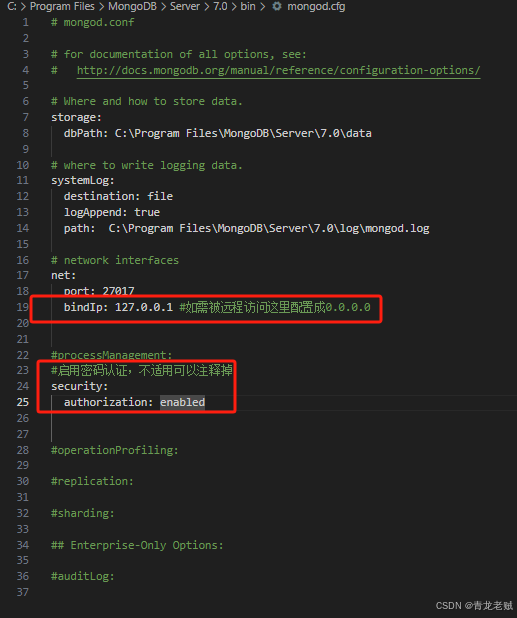517x618 pixels.
Task: Click the log 'path:' line with mongod.log
Action: pos(246,228)
